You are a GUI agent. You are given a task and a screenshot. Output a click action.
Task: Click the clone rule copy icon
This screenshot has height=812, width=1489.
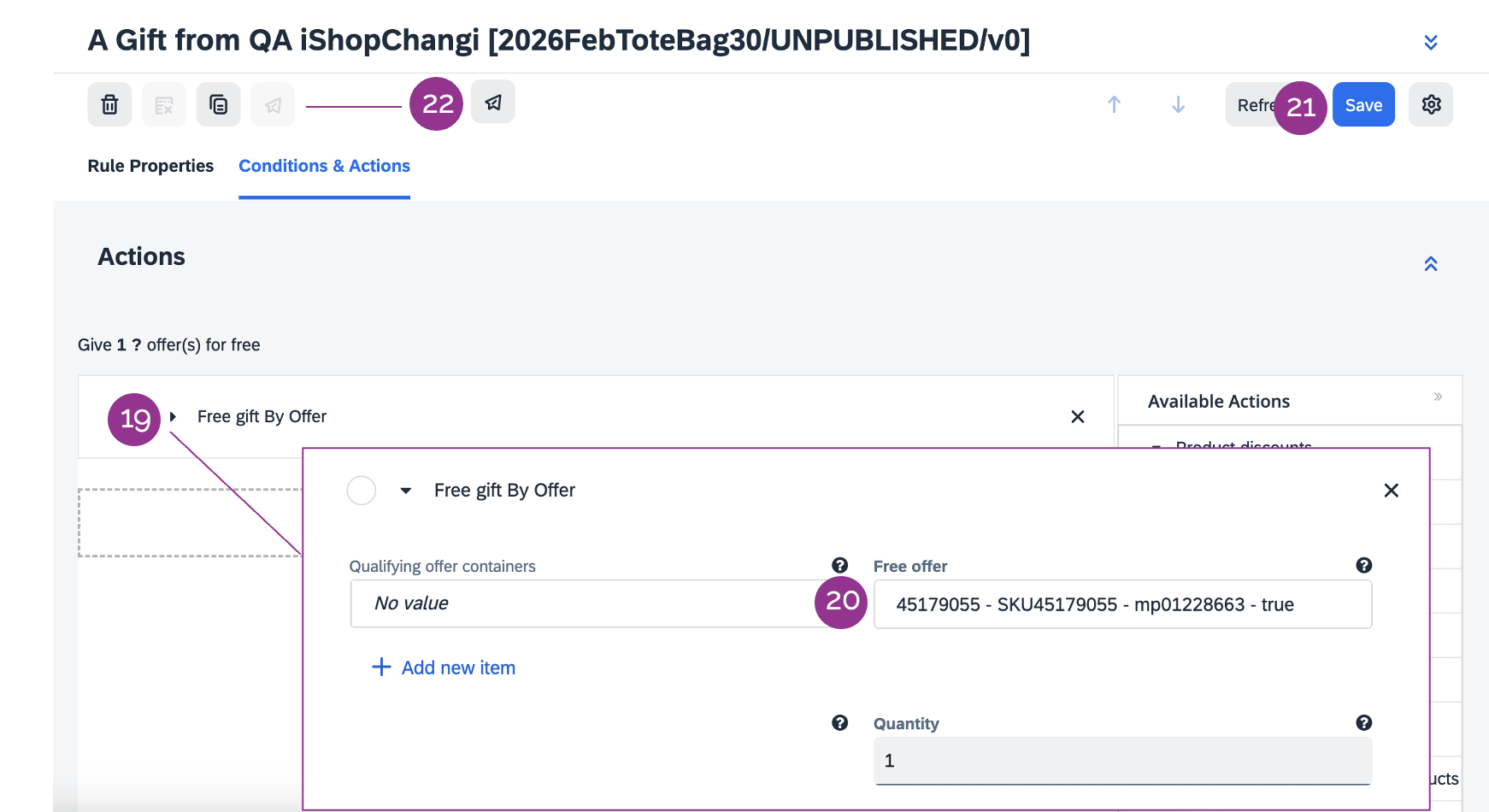tap(218, 105)
